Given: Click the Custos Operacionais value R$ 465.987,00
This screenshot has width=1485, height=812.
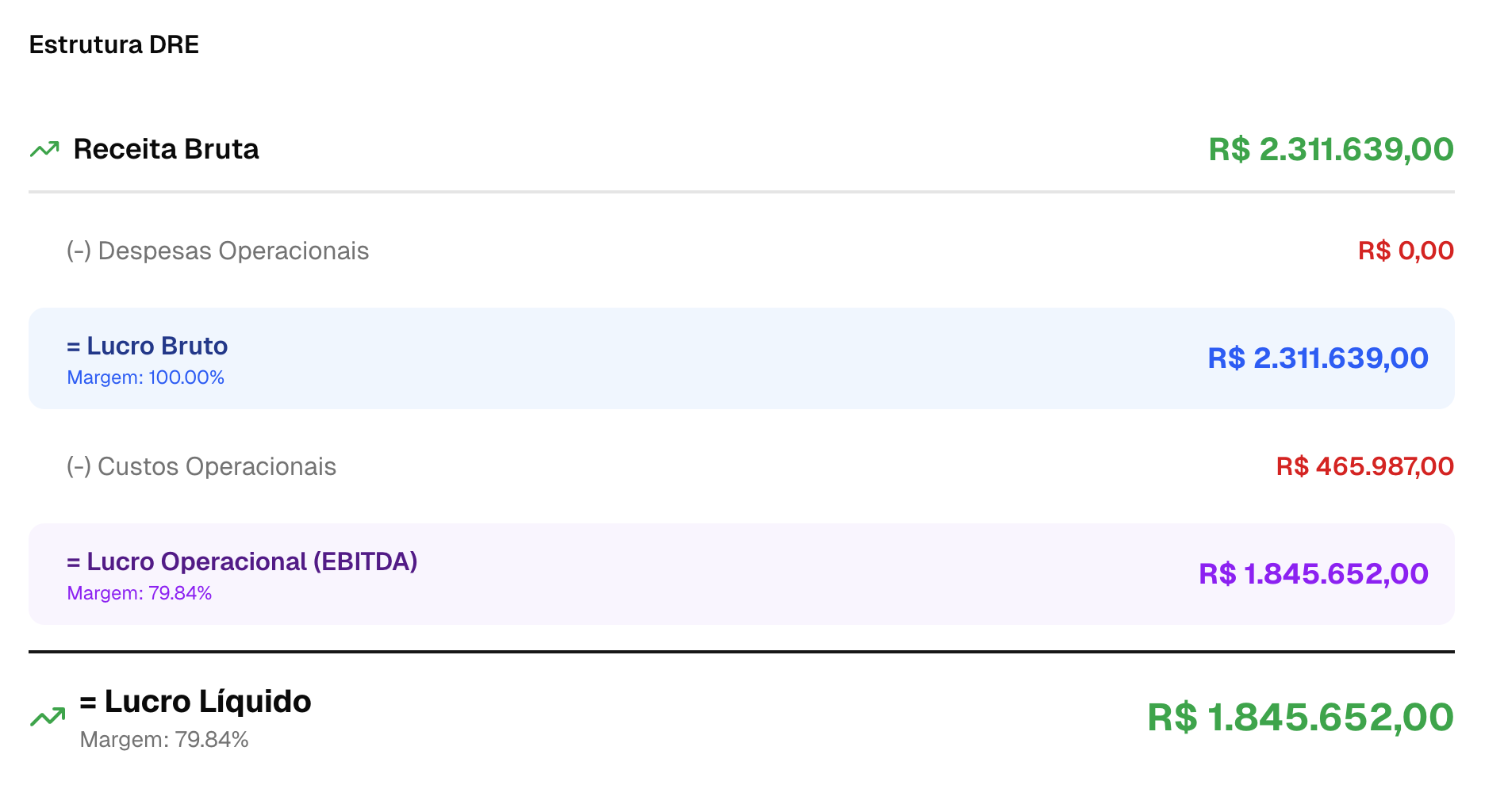Looking at the screenshot, I should coord(1364,466).
